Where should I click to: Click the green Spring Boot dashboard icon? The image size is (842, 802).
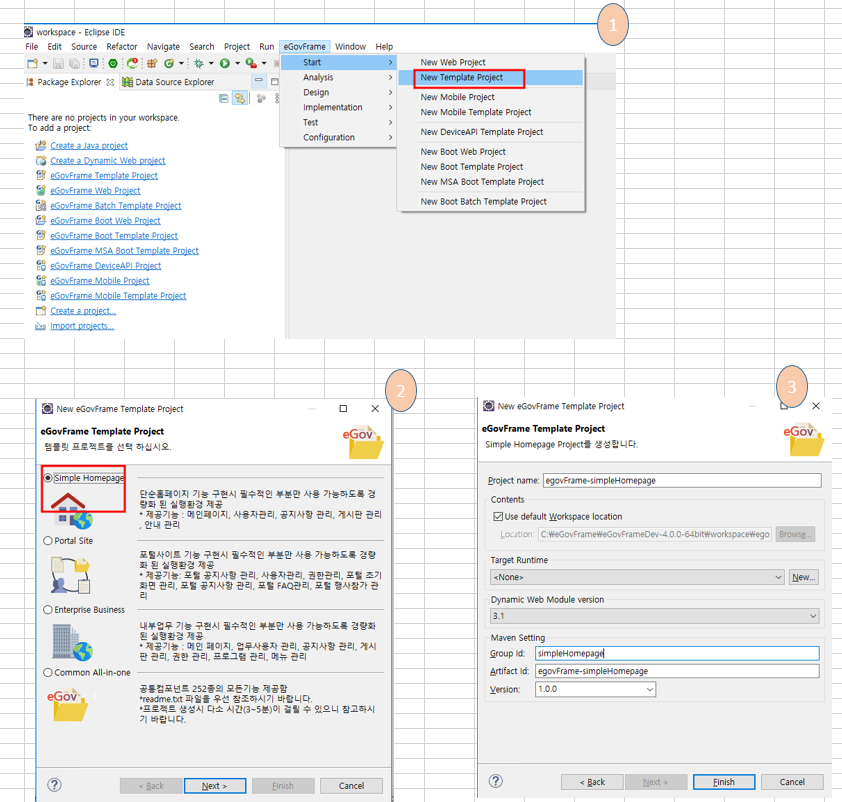coord(113,63)
